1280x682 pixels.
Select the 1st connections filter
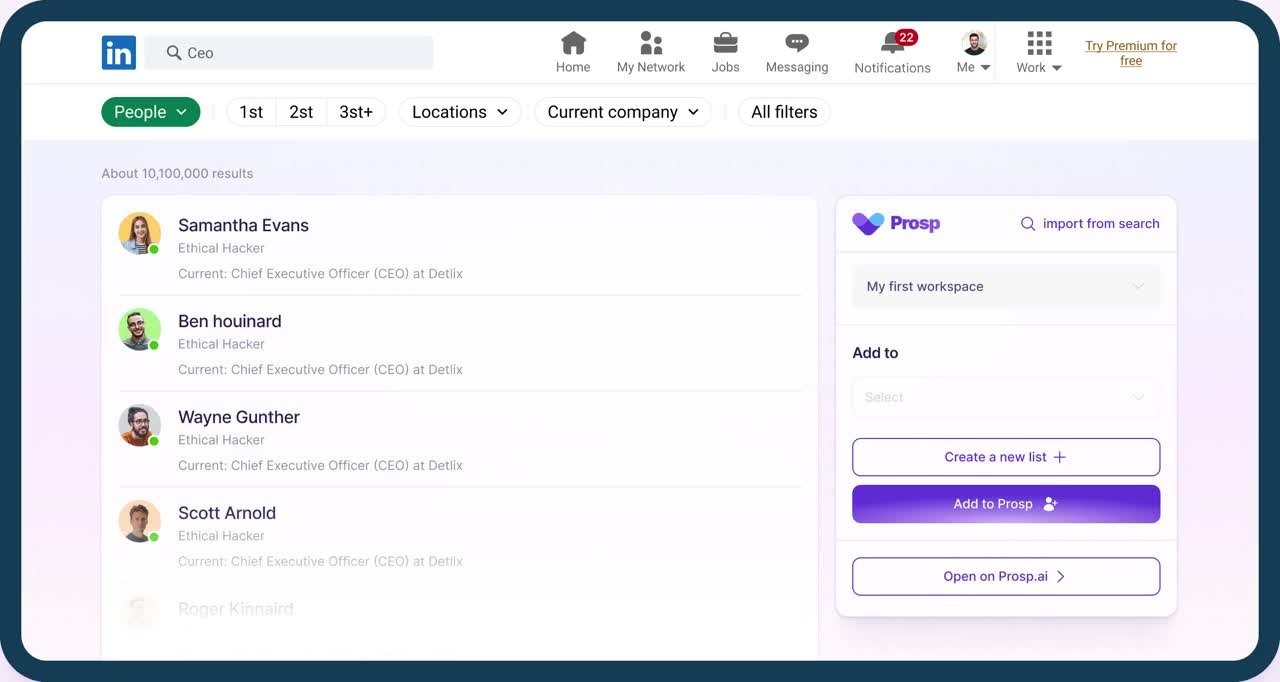(x=250, y=111)
